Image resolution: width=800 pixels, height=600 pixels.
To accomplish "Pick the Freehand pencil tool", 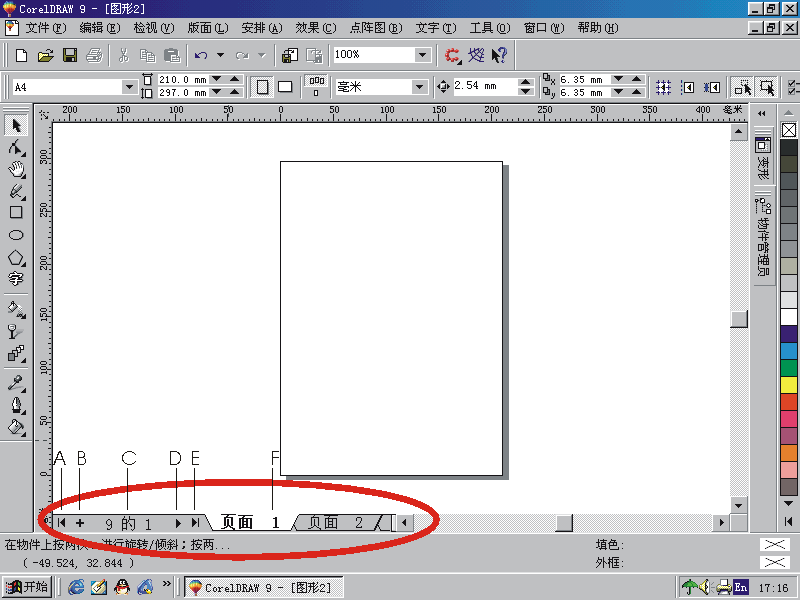I will pos(16,191).
